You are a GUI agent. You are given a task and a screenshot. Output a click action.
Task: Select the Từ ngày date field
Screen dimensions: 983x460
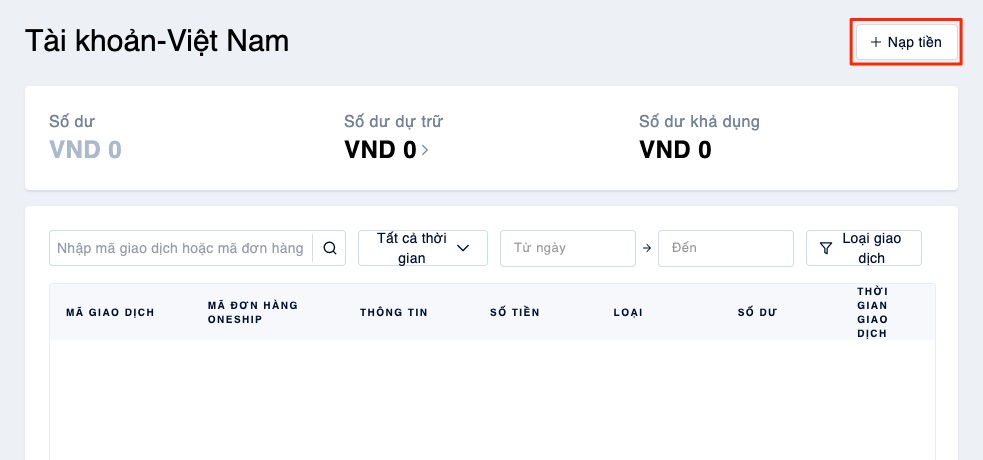[568, 248]
